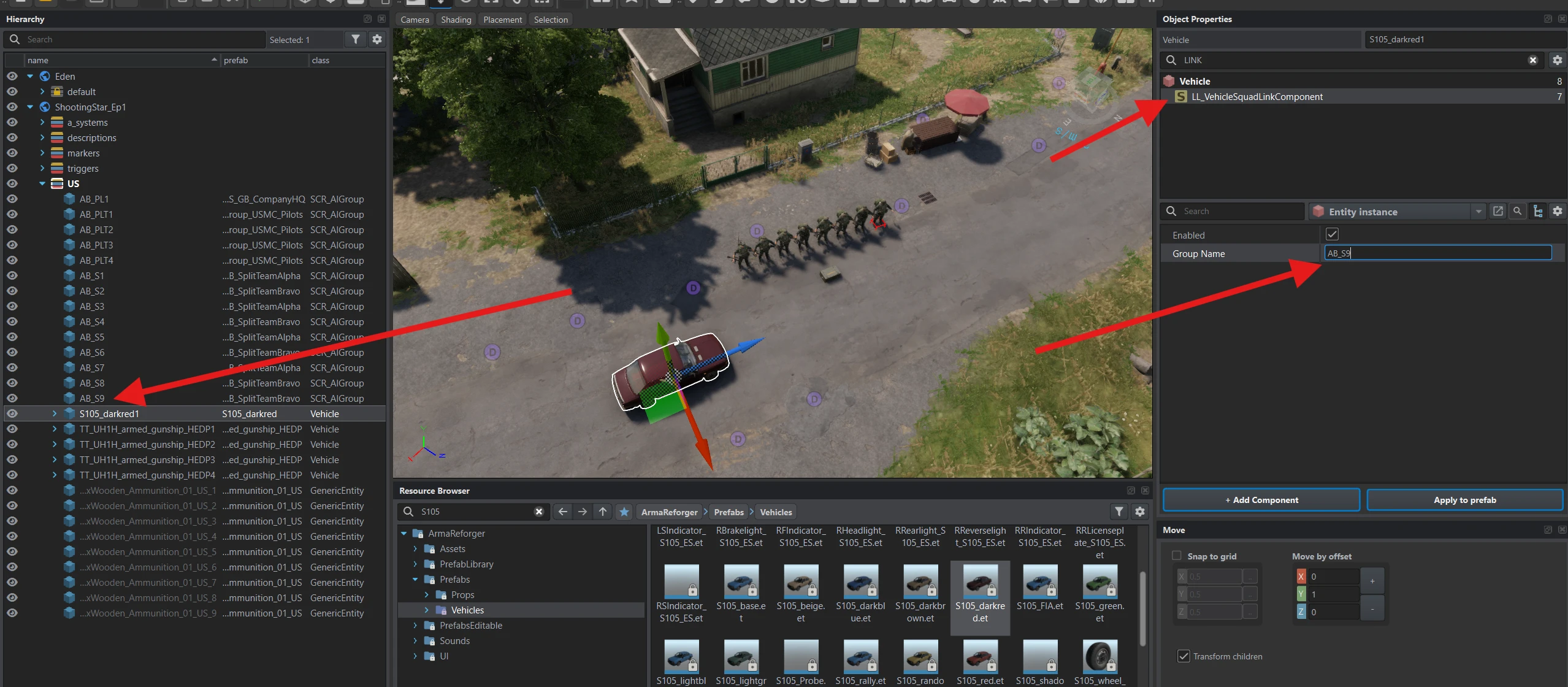This screenshot has width=1568, height=687.
Task: Collapse the Eden world node
Action: point(29,76)
